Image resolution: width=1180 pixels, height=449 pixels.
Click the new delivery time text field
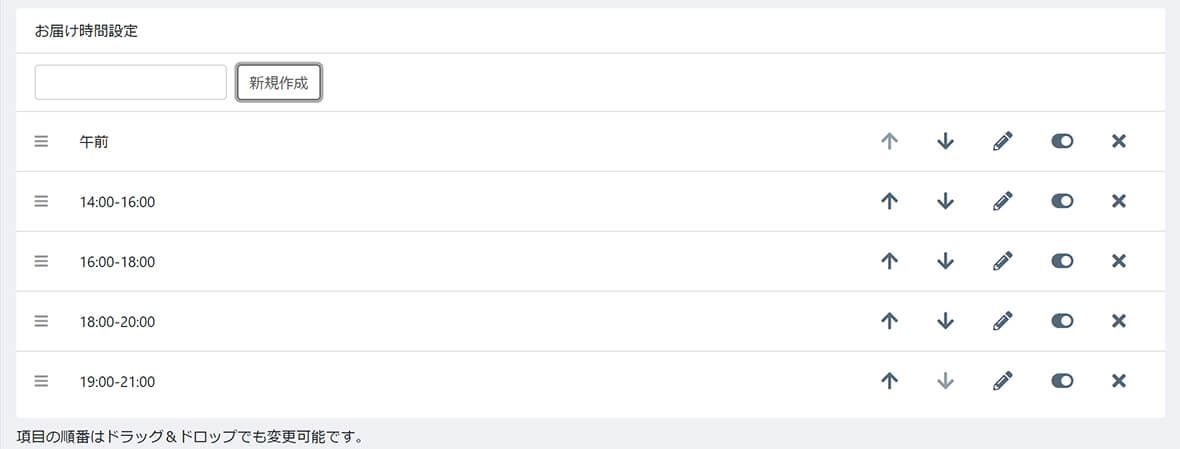coord(131,83)
